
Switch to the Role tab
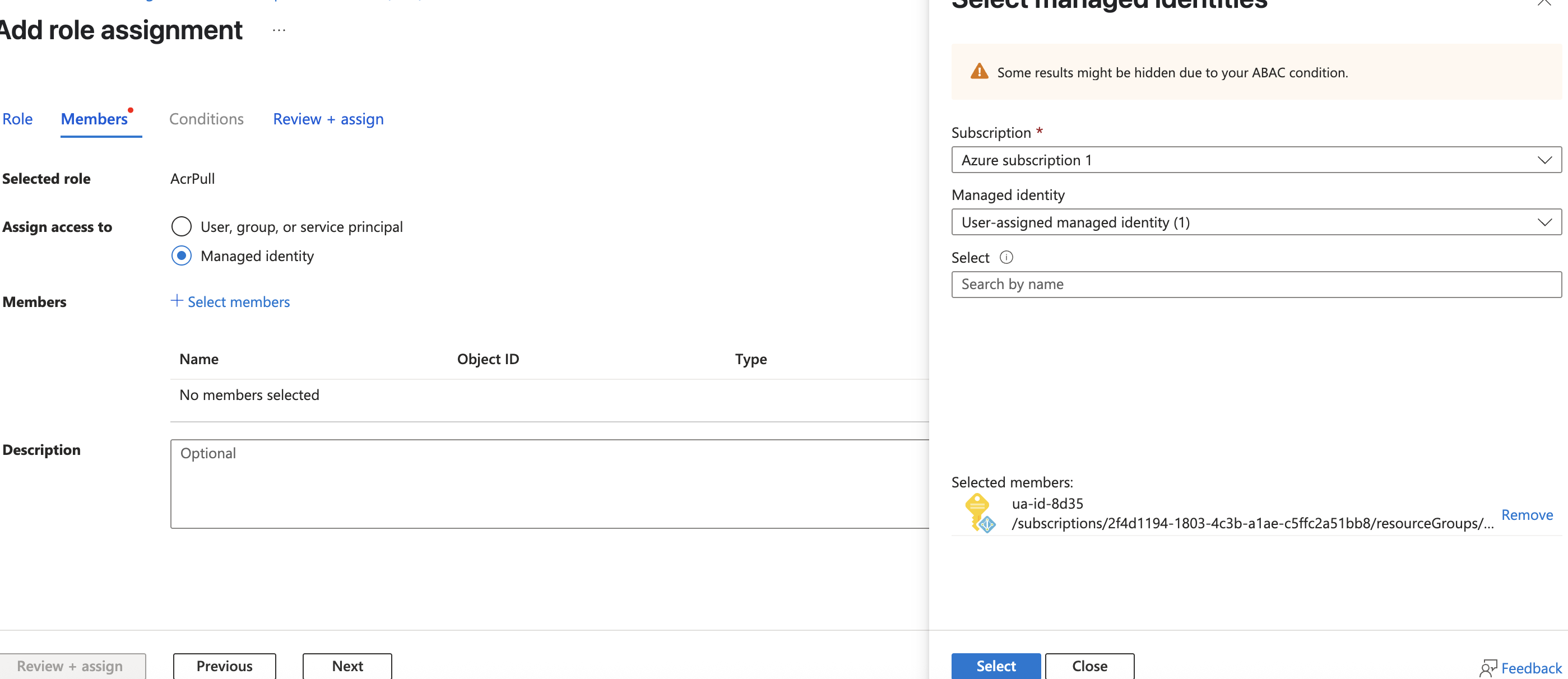17,119
